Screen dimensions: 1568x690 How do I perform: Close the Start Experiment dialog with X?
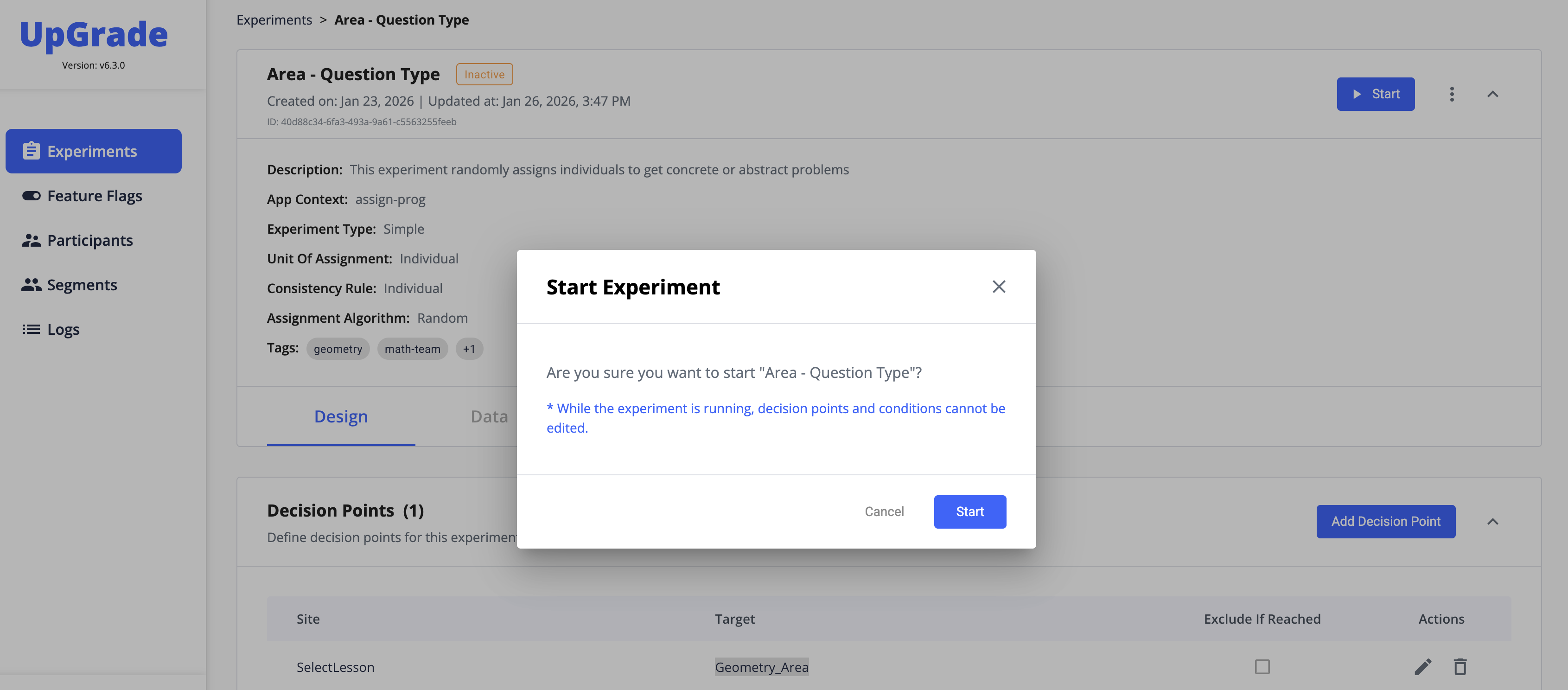(998, 287)
